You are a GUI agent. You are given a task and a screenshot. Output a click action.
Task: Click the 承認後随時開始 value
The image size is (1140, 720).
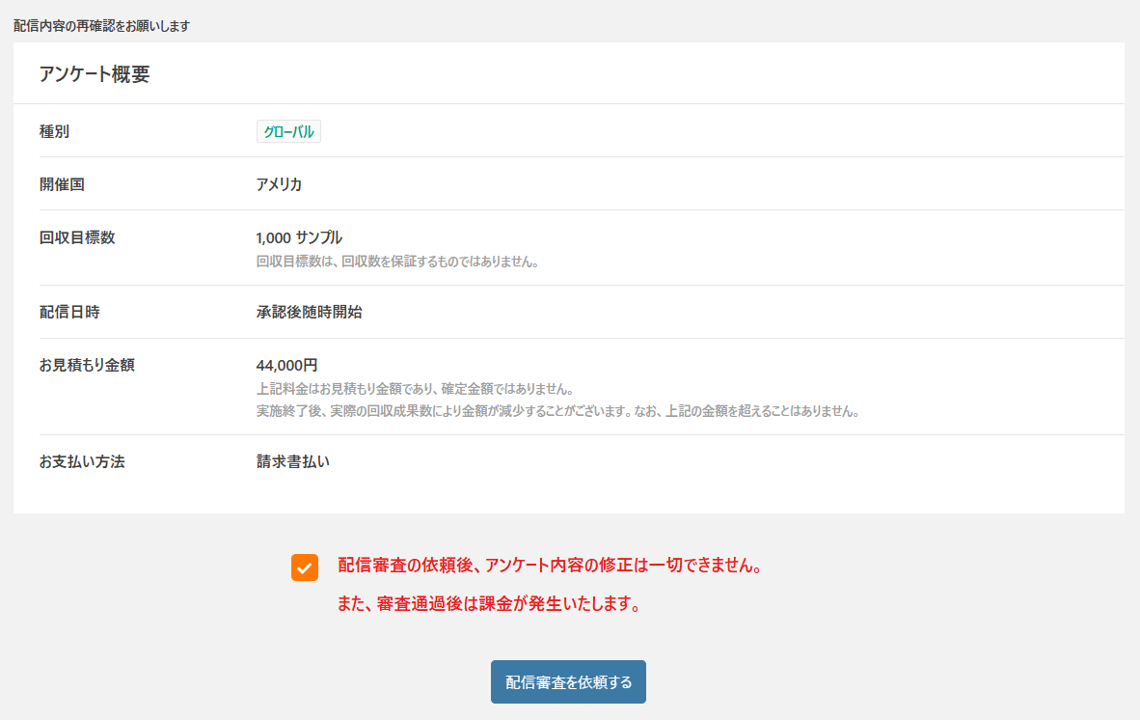(309, 312)
